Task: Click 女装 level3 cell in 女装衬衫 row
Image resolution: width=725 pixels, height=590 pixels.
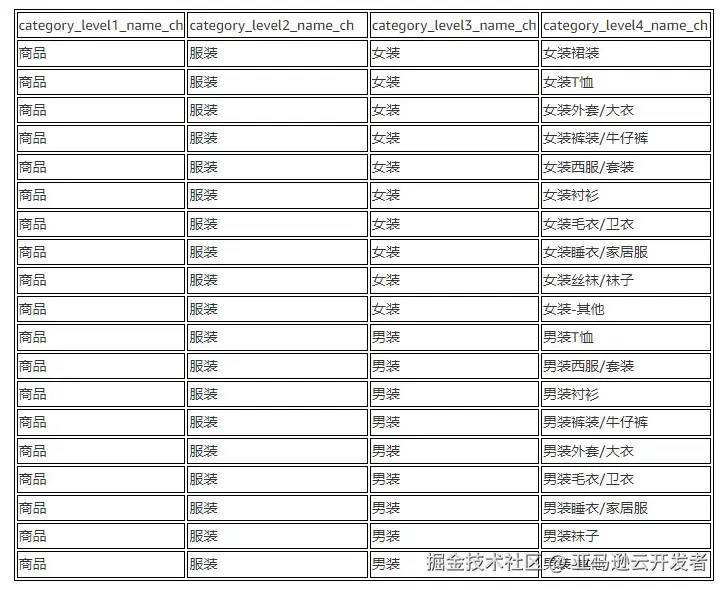Action: (455, 195)
